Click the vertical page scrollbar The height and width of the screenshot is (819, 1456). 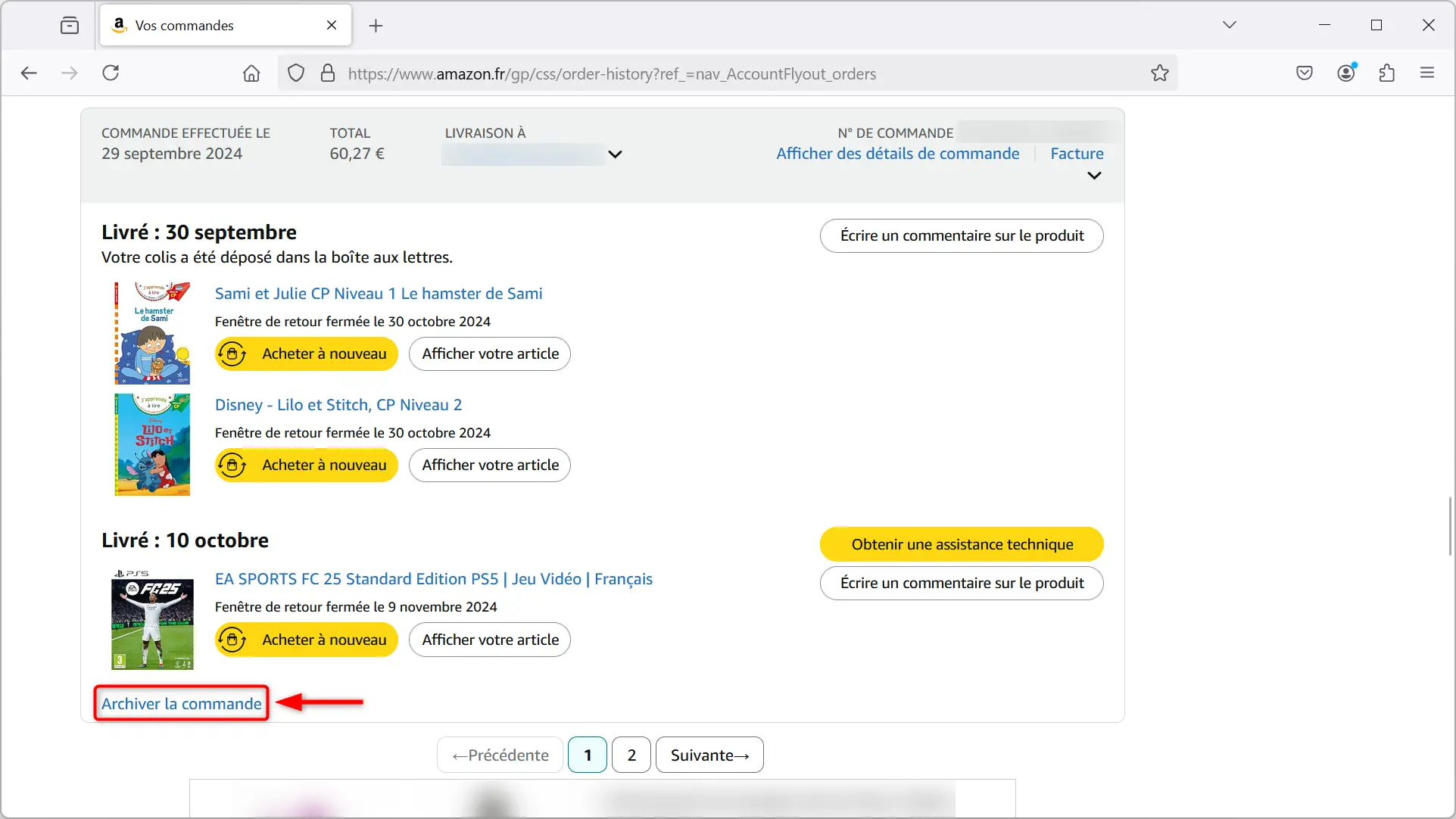coord(1451,526)
